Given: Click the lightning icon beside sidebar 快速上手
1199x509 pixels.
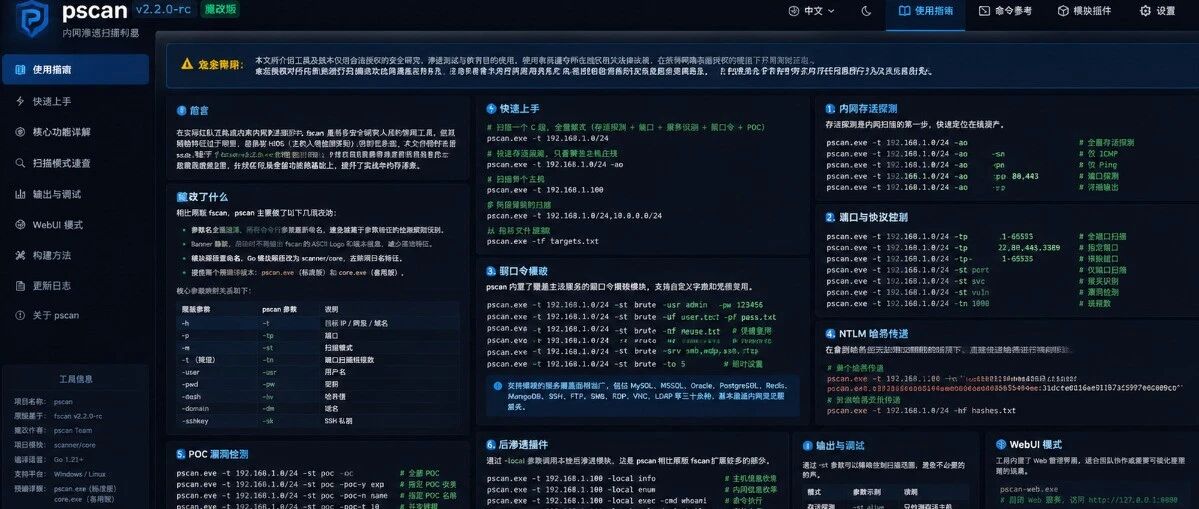Looking at the screenshot, I should pyautogui.click(x=20, y=101).
